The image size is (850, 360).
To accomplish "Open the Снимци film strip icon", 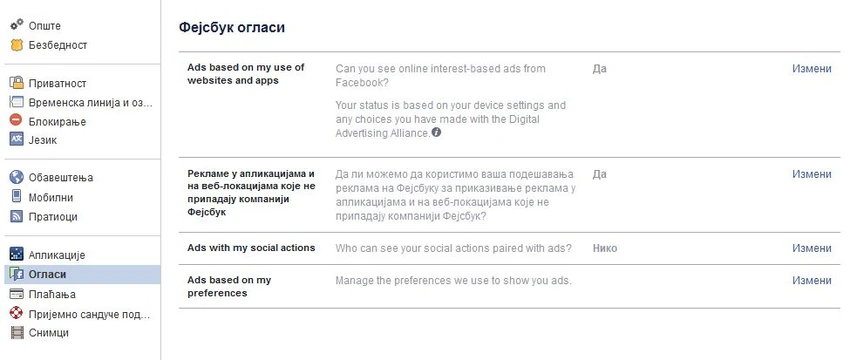I will tap(17, 332).
